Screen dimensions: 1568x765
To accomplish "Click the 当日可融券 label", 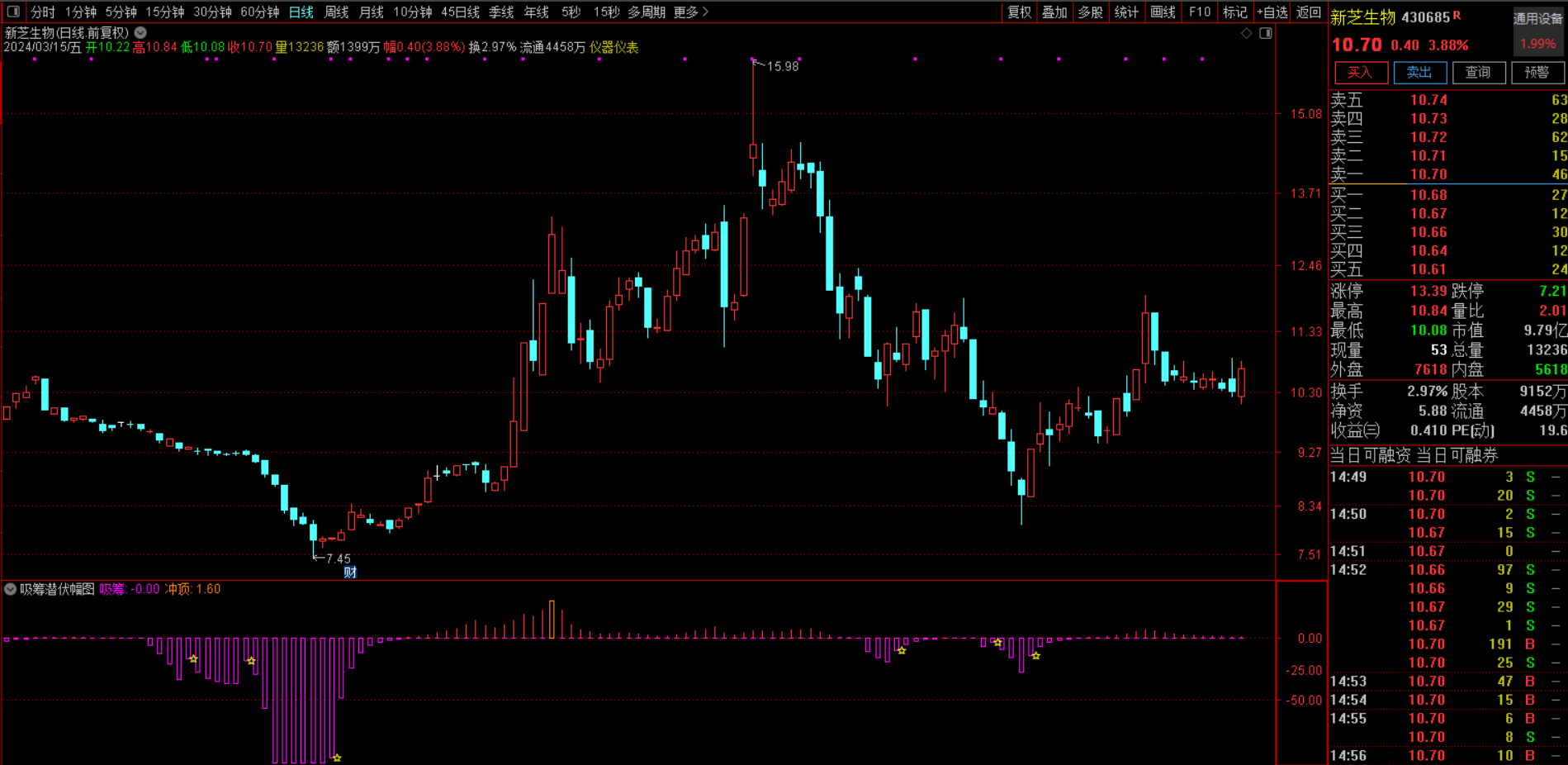I will (x=1457, y=455).
